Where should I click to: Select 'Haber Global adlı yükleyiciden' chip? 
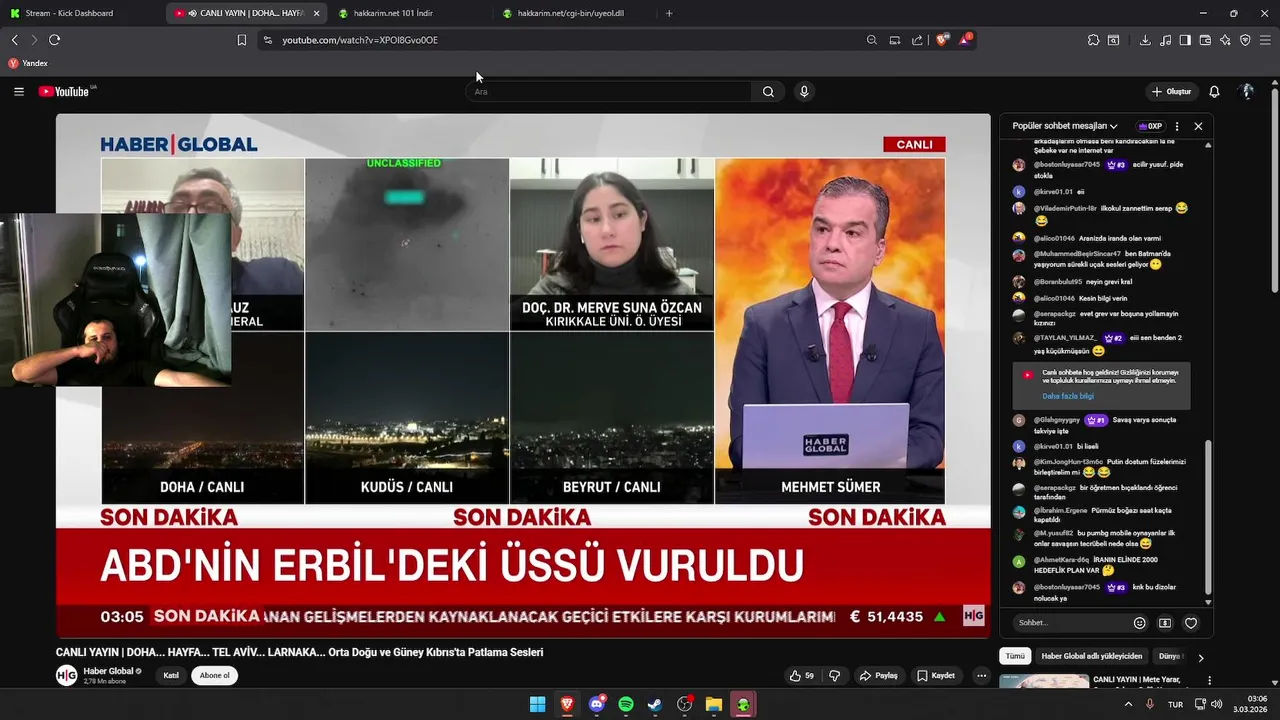pos(1091,657)
